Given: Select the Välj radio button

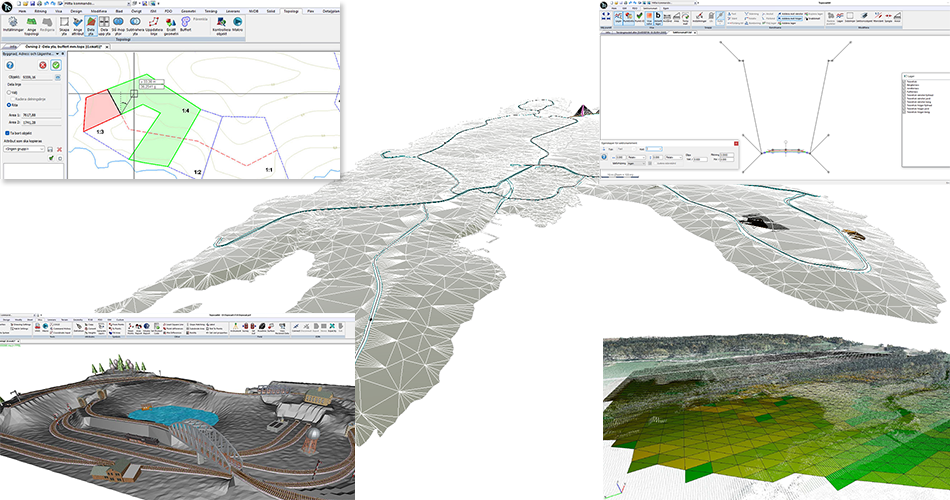Looking at the screenshot, I should tap(9, 92).
